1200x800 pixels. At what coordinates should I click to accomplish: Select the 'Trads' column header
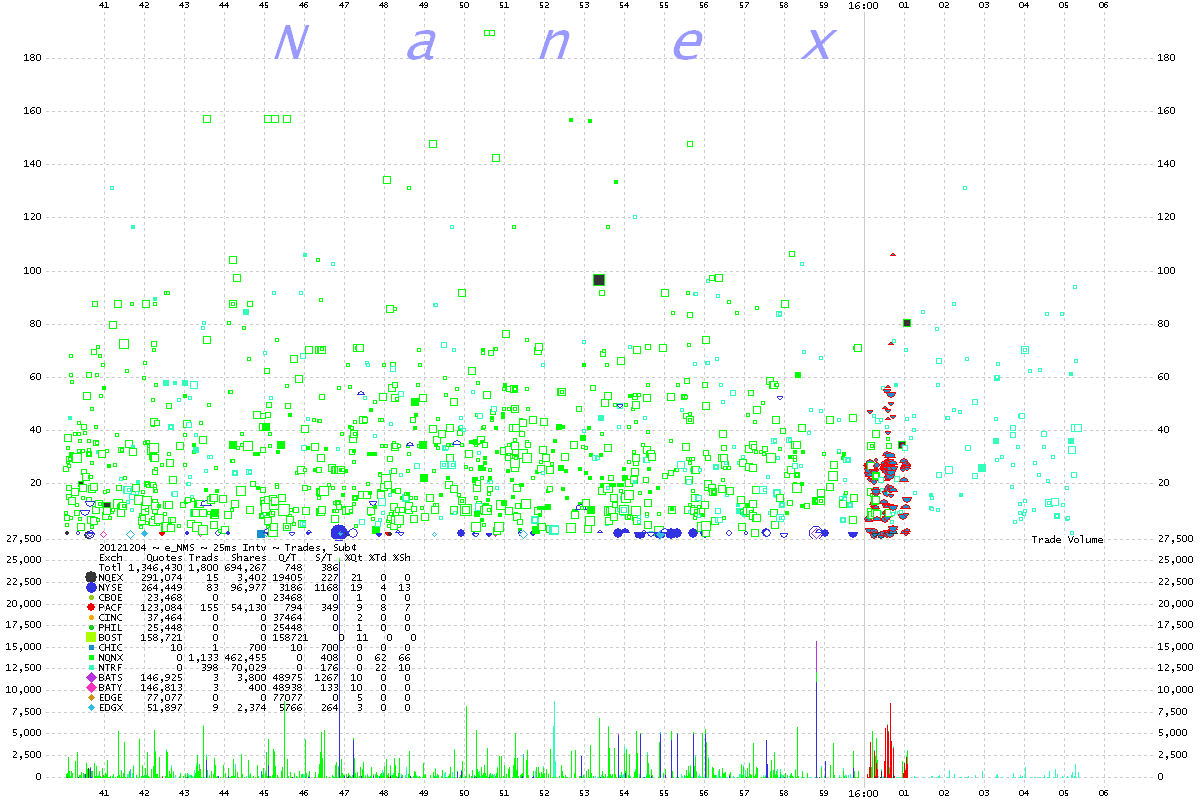click(204, 558)
